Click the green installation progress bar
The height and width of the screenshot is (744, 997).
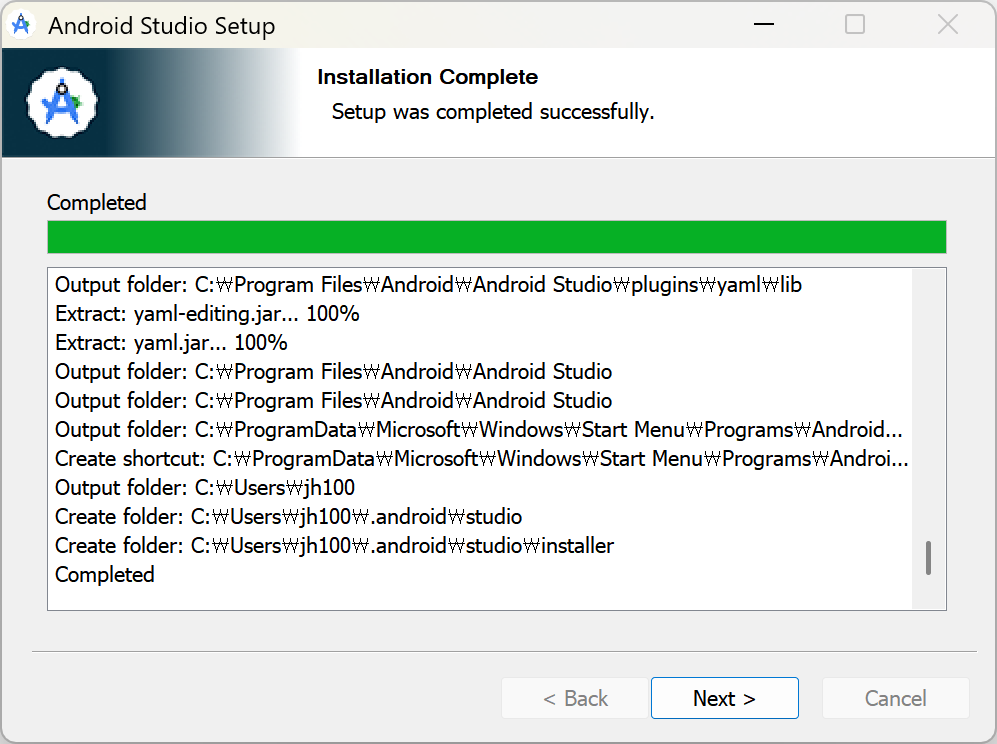point(497,237)
